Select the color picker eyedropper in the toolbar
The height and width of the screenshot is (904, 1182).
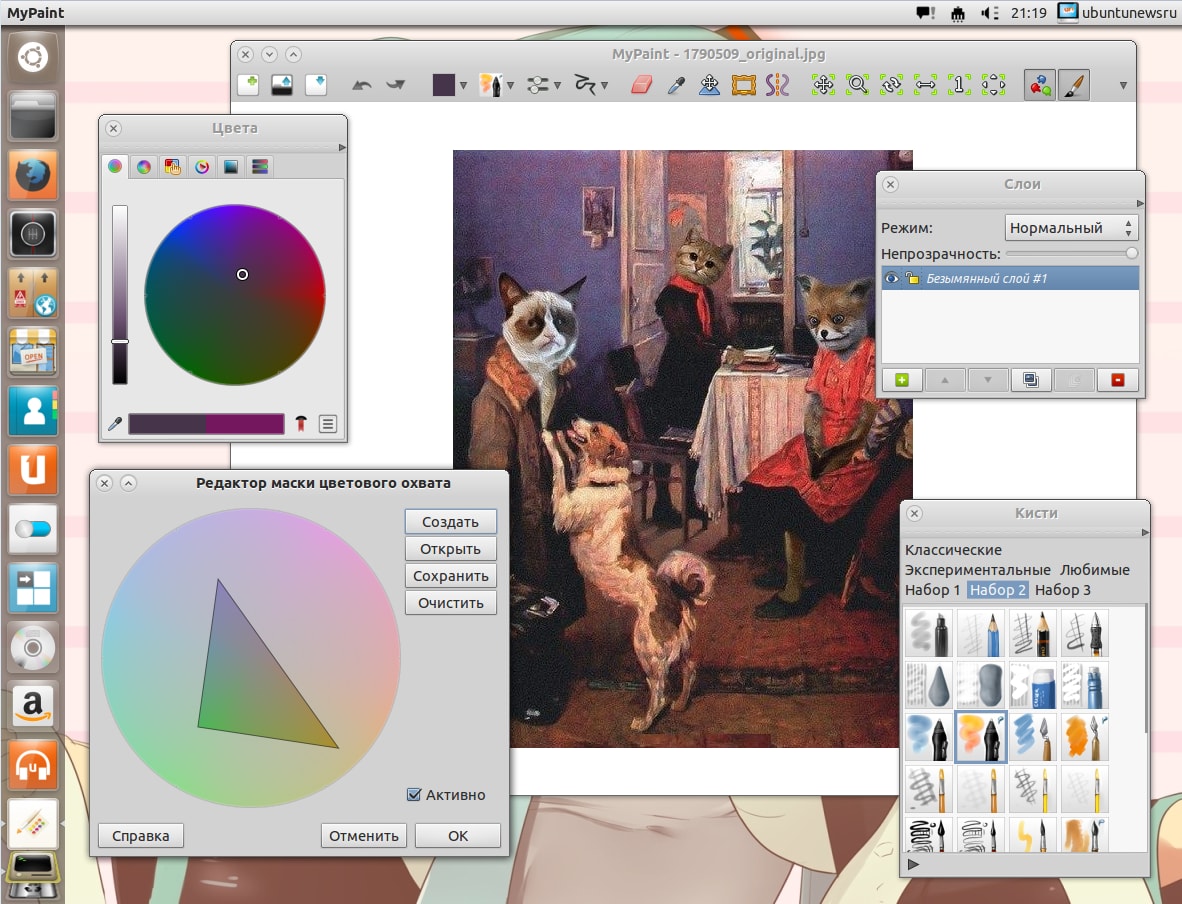675,85
